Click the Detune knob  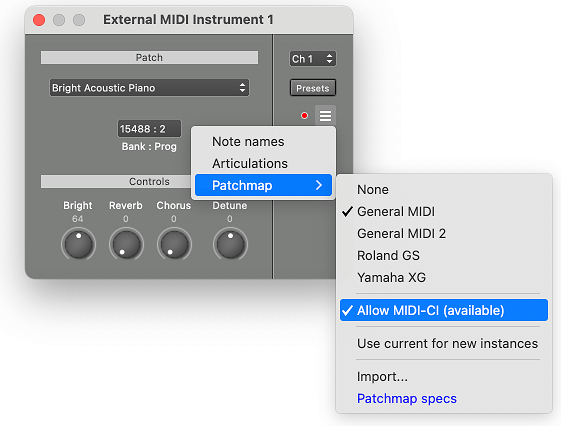230,244
